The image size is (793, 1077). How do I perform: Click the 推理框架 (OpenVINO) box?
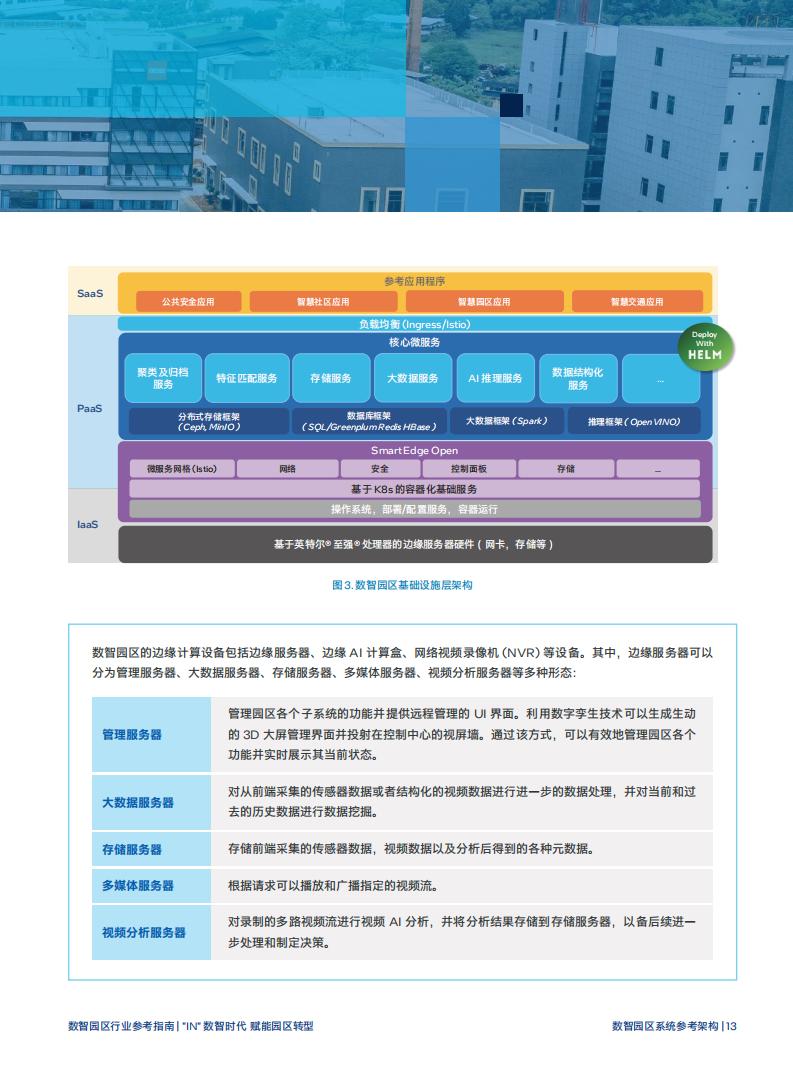click(x=634, y=421)
